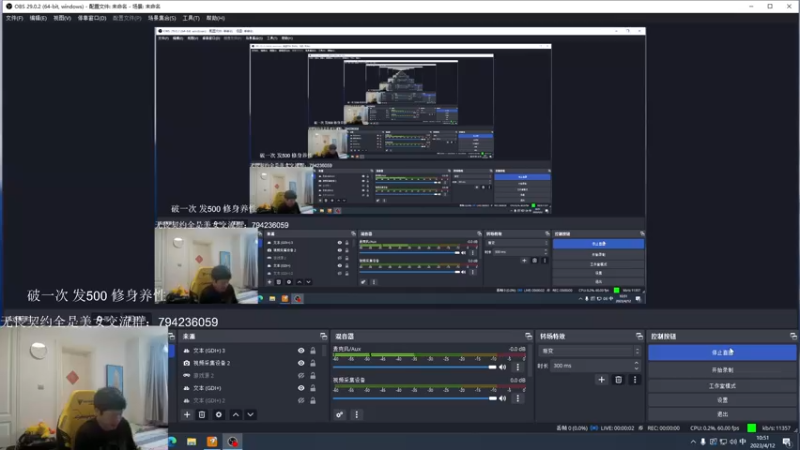Move selected source up with arrow
Screen dimensions: 800x450
pos(236,414)
